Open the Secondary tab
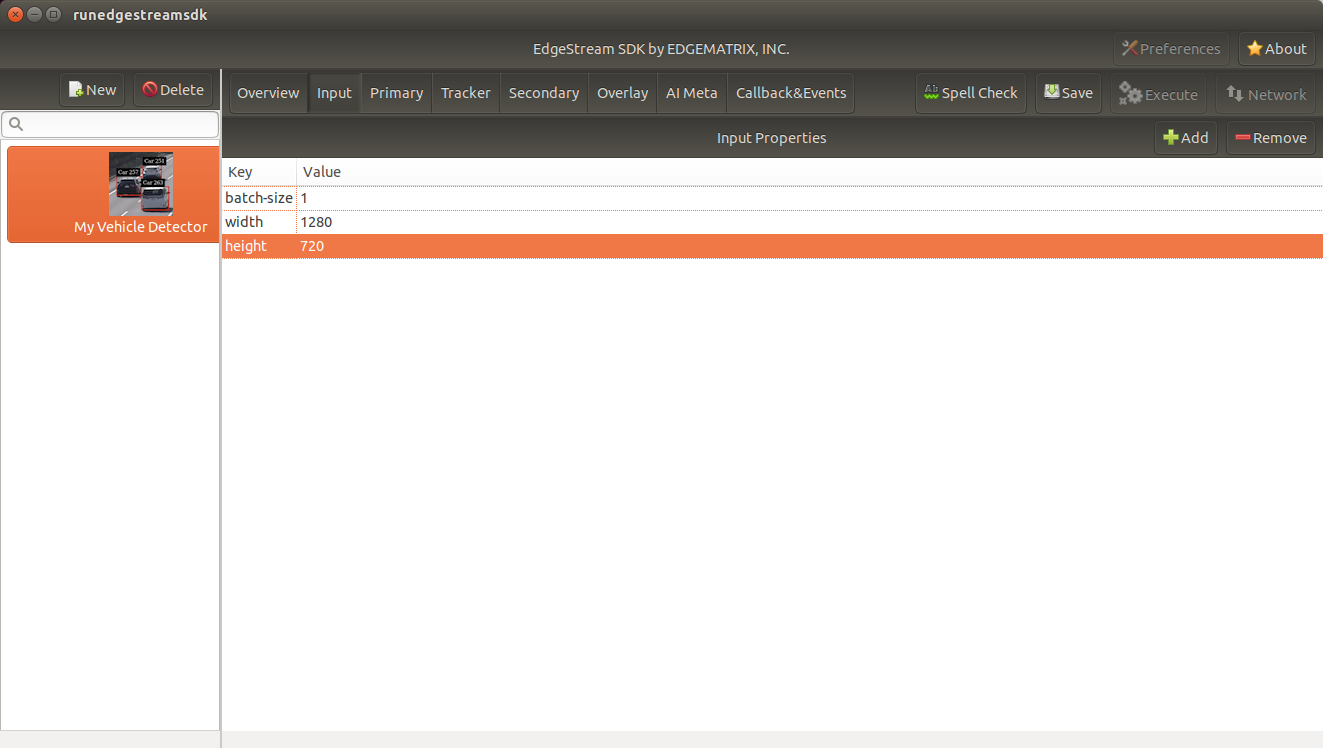 [x=544, y=93]
